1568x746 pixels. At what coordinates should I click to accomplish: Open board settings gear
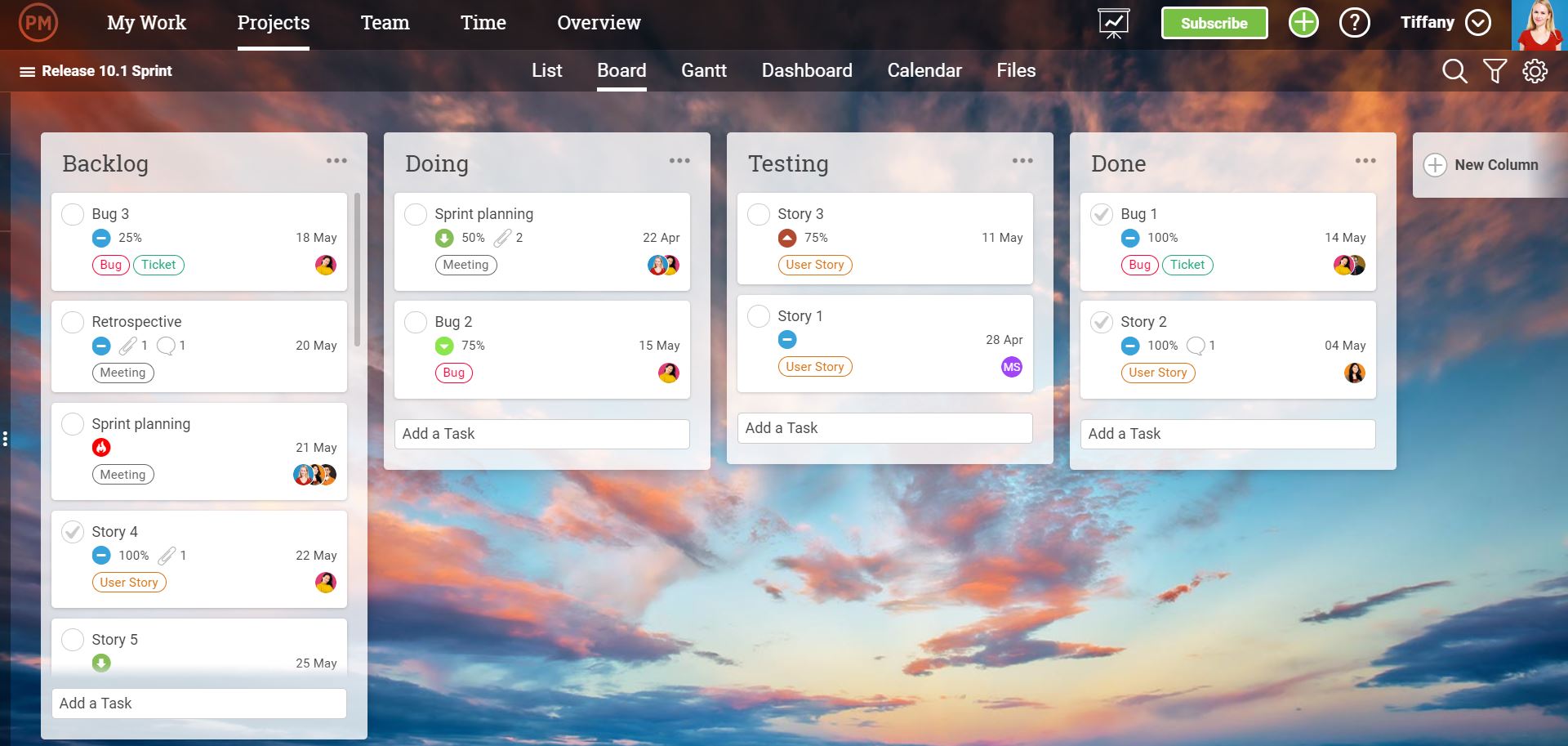click(1535, 70)
